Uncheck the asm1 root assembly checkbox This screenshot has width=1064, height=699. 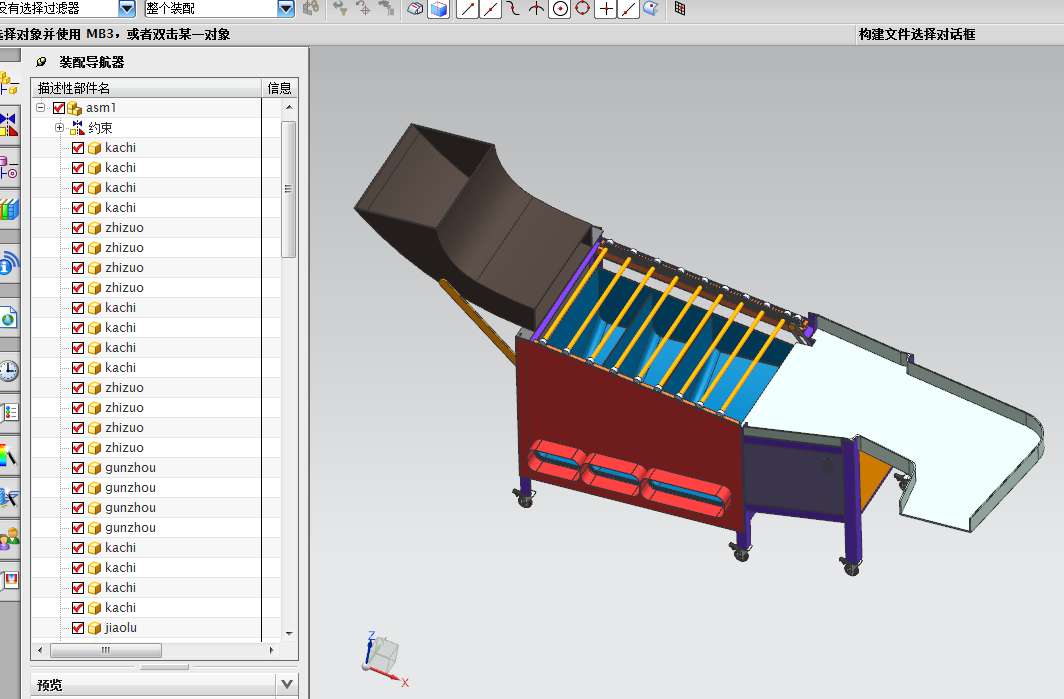59,108
